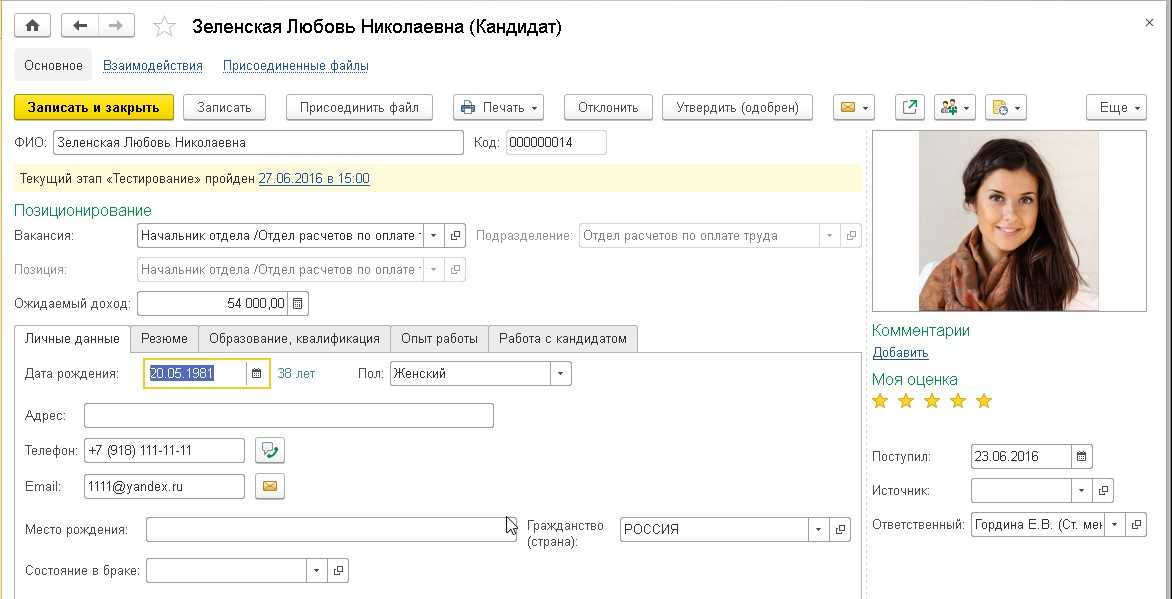Click the Добавить comment link
Screen dimensions: 1172x599
tap(900, 353)
